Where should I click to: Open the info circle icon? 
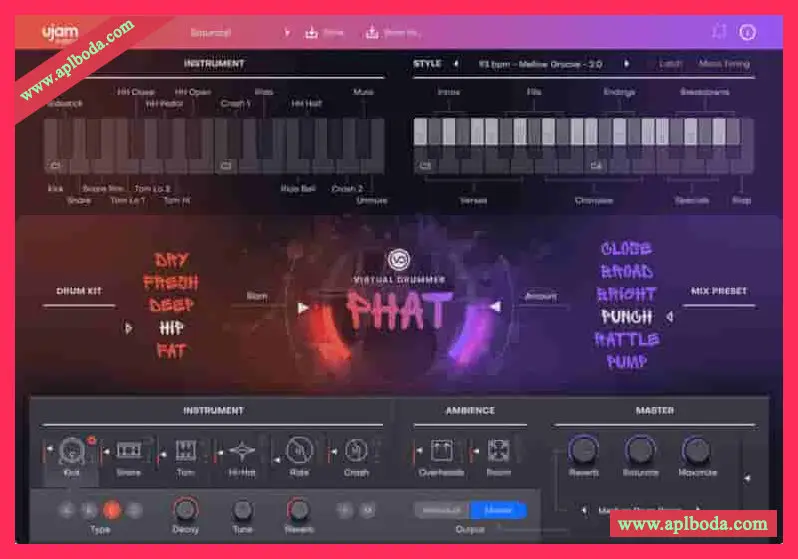(747, 33)
